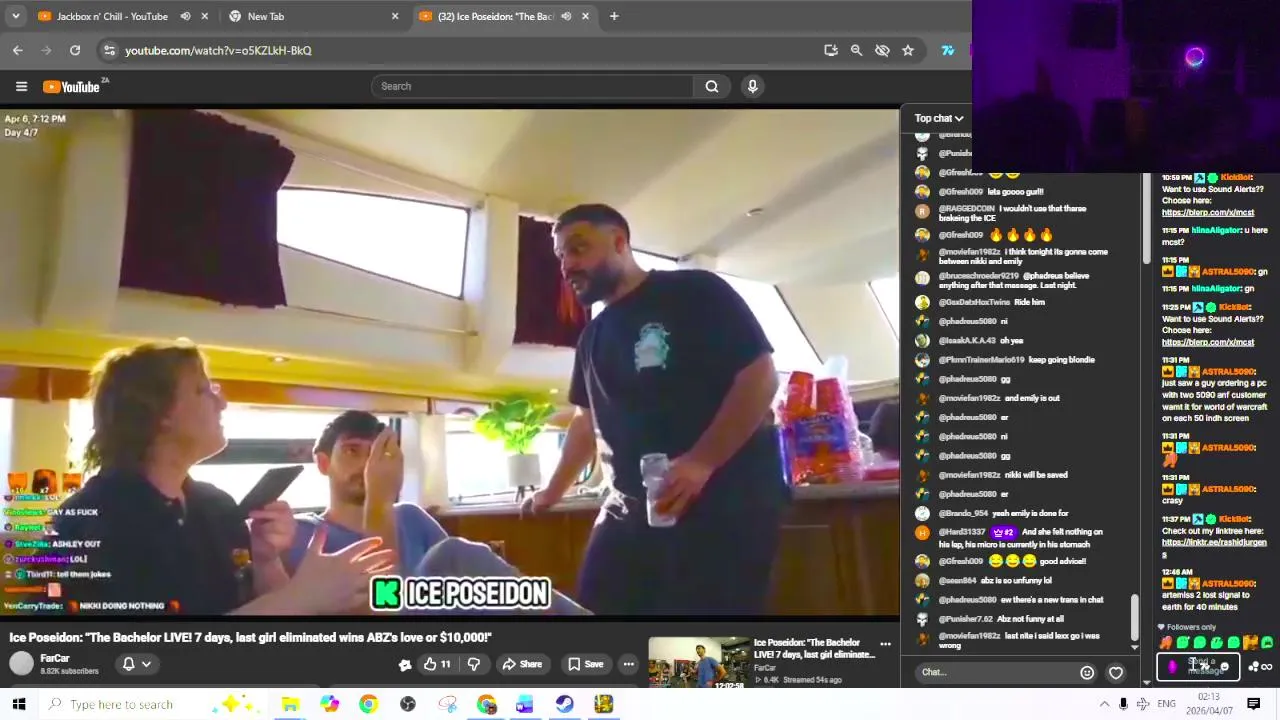1280x720 pixels.
Task: Click the install app icon in the address bar
Action: (x=830, y=50)
